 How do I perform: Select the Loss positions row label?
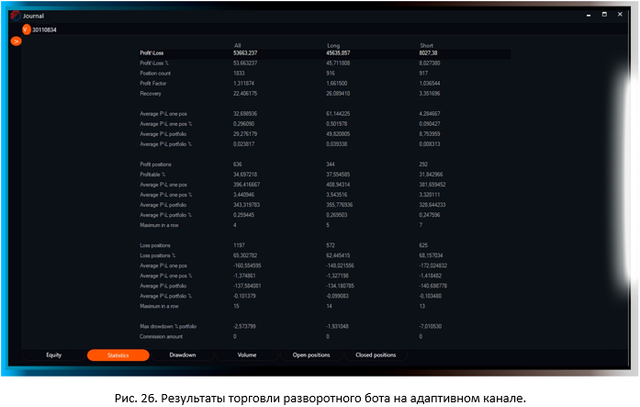(x=155, y=245)
